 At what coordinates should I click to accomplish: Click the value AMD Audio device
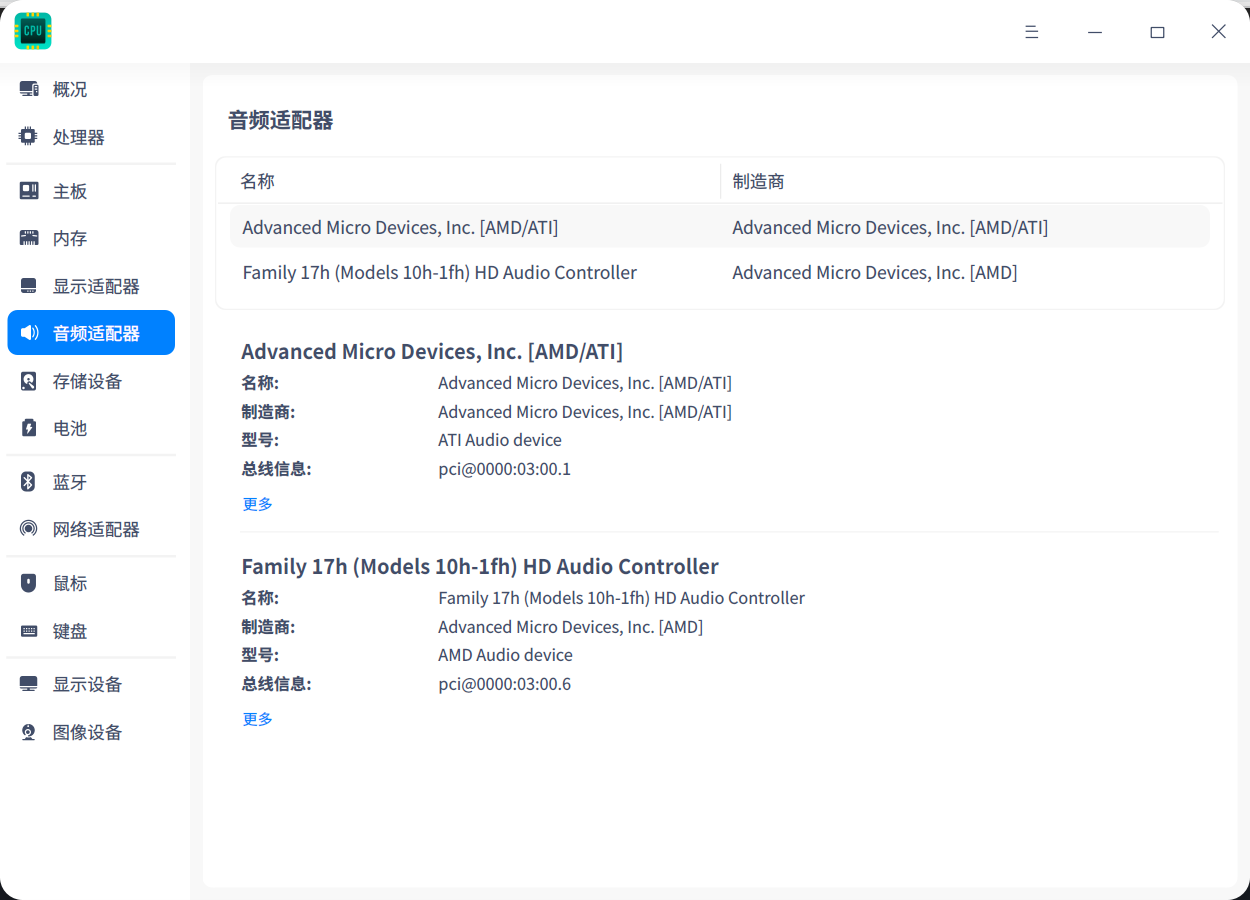click(505, 655)
